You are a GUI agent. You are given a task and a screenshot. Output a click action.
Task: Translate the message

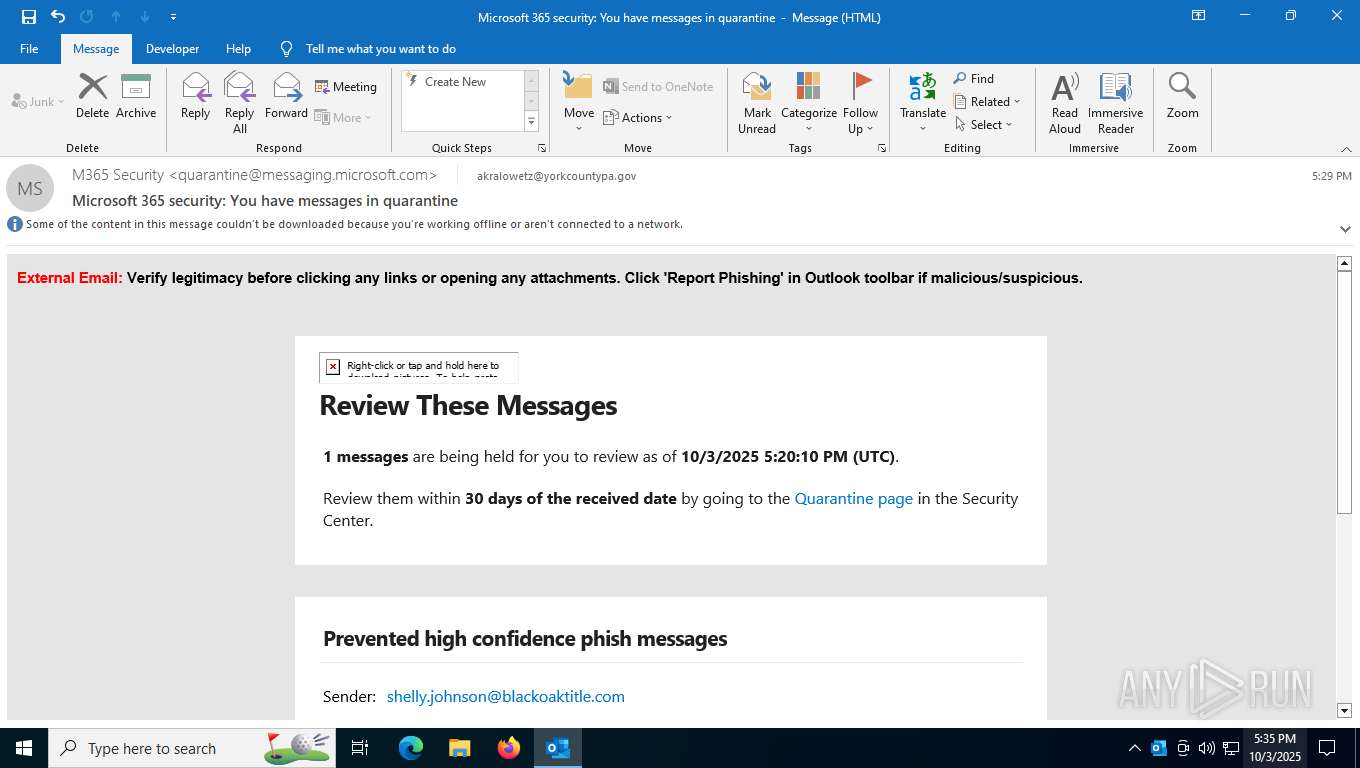(923, 103)
